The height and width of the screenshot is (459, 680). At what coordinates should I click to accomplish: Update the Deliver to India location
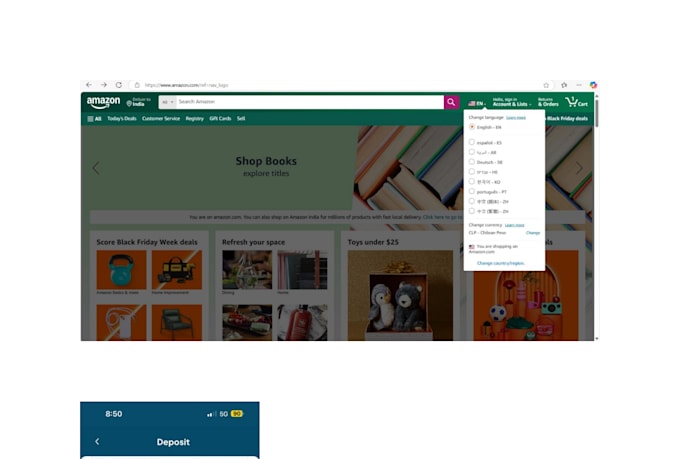point(138,102)
